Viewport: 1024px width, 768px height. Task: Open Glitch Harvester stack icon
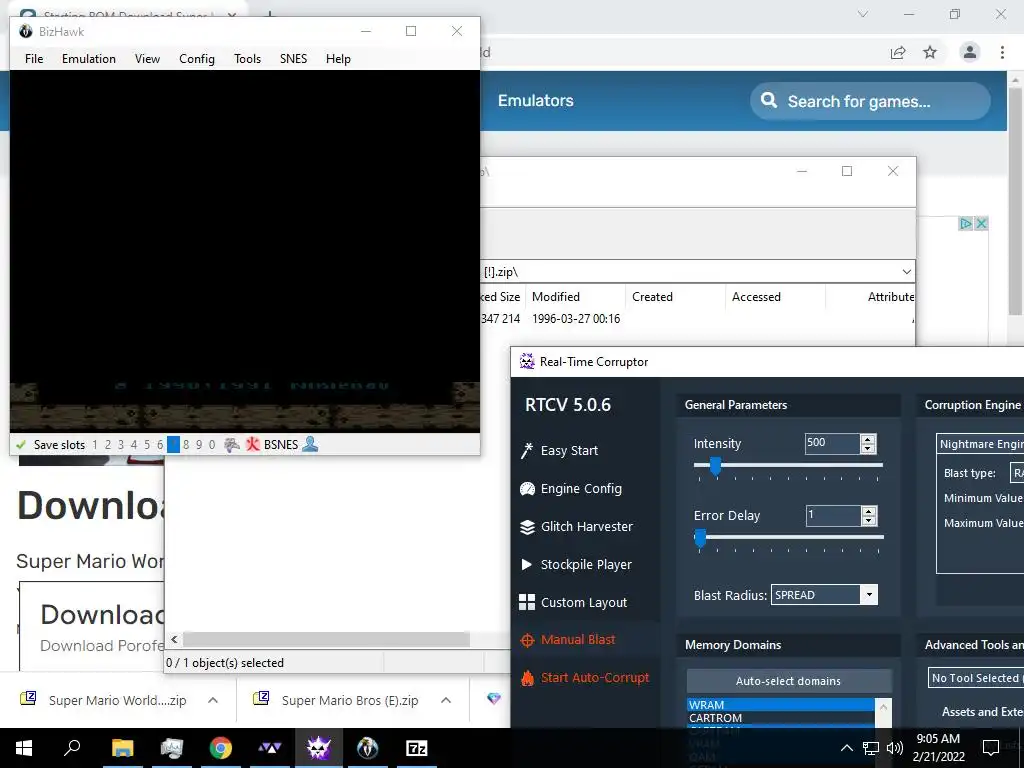pyautogui.click(x=527, y=526)
